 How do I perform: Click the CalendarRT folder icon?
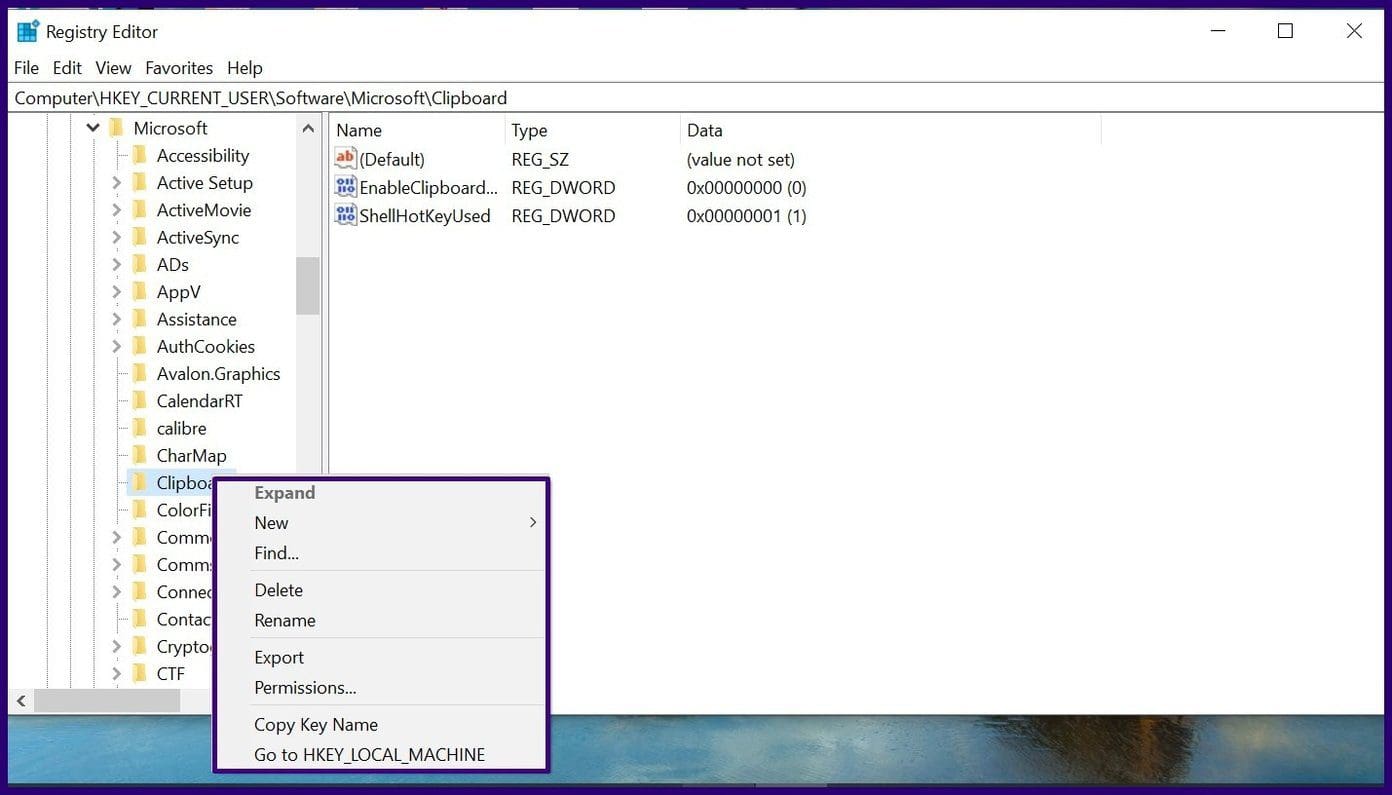(x=140, y=401)
